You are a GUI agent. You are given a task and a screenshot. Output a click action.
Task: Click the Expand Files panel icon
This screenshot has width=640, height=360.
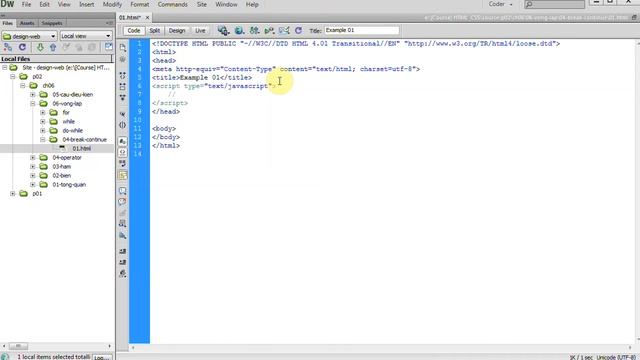click(x=109, y=47)
